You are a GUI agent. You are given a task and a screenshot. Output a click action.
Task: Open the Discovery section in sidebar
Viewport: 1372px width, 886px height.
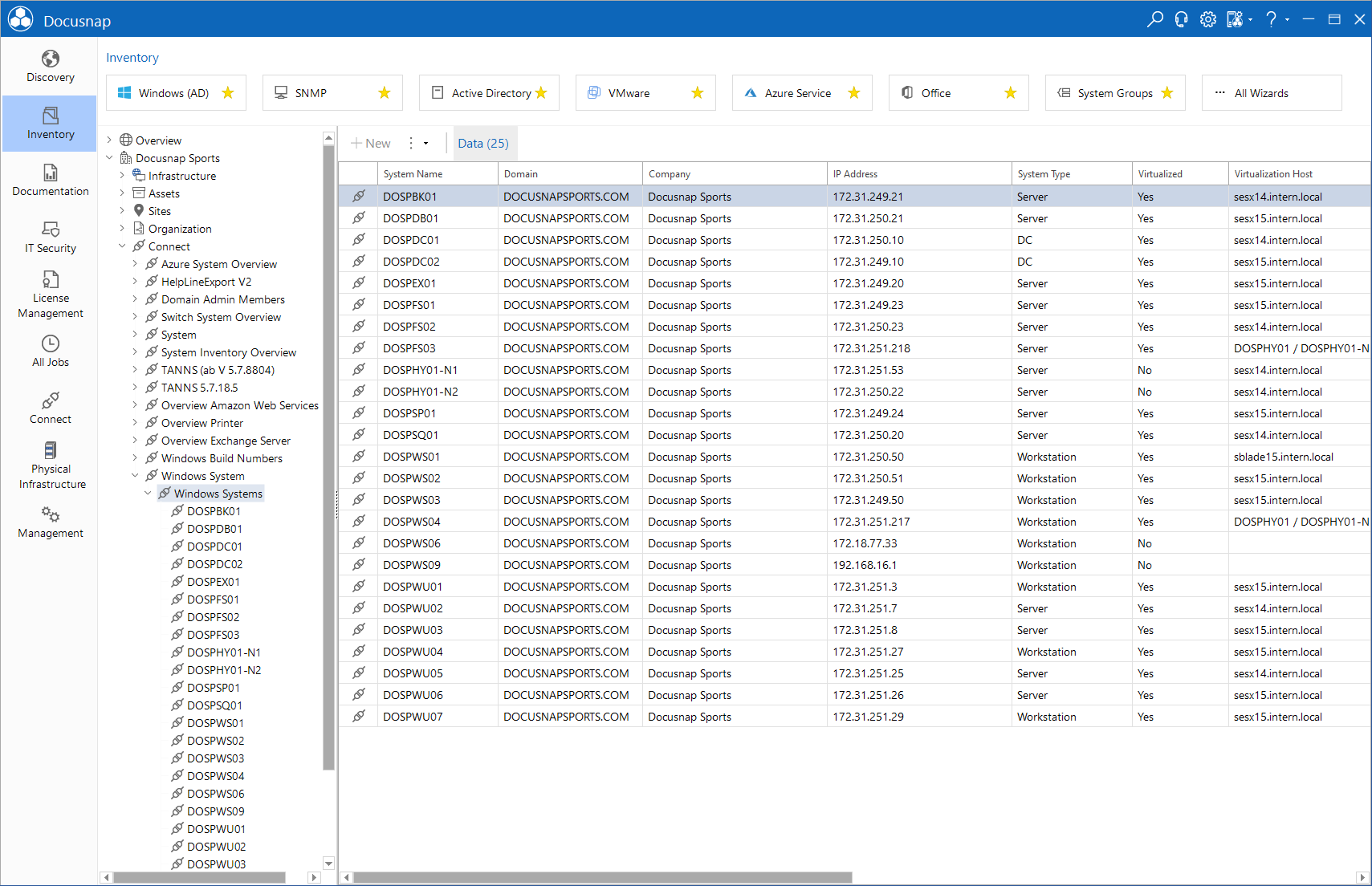(50, 67)
